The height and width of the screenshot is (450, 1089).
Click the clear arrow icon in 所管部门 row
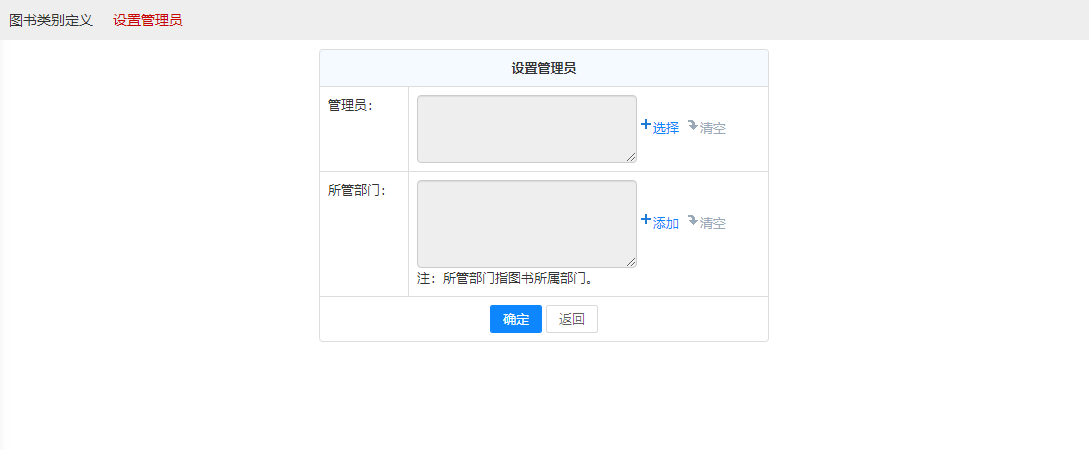[692, 221]
